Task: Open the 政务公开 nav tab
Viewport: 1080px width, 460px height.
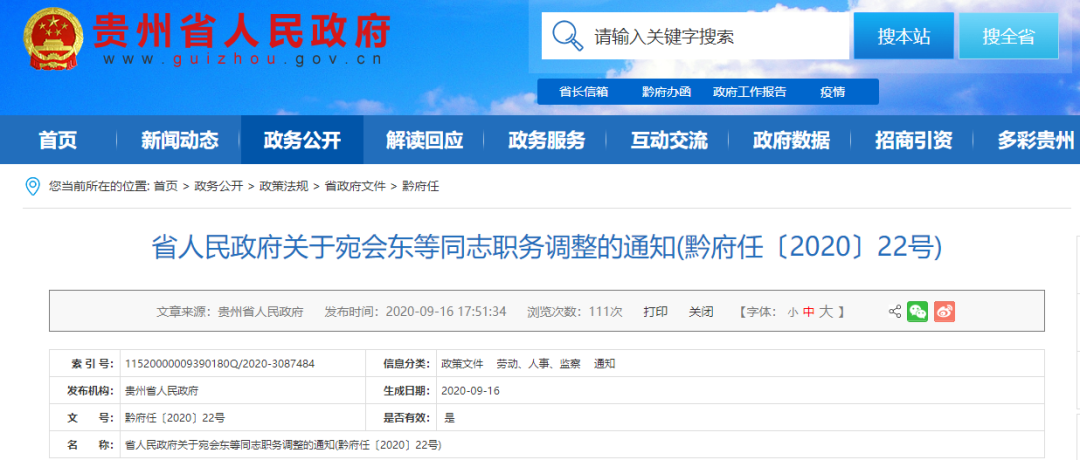Action: 302,140
